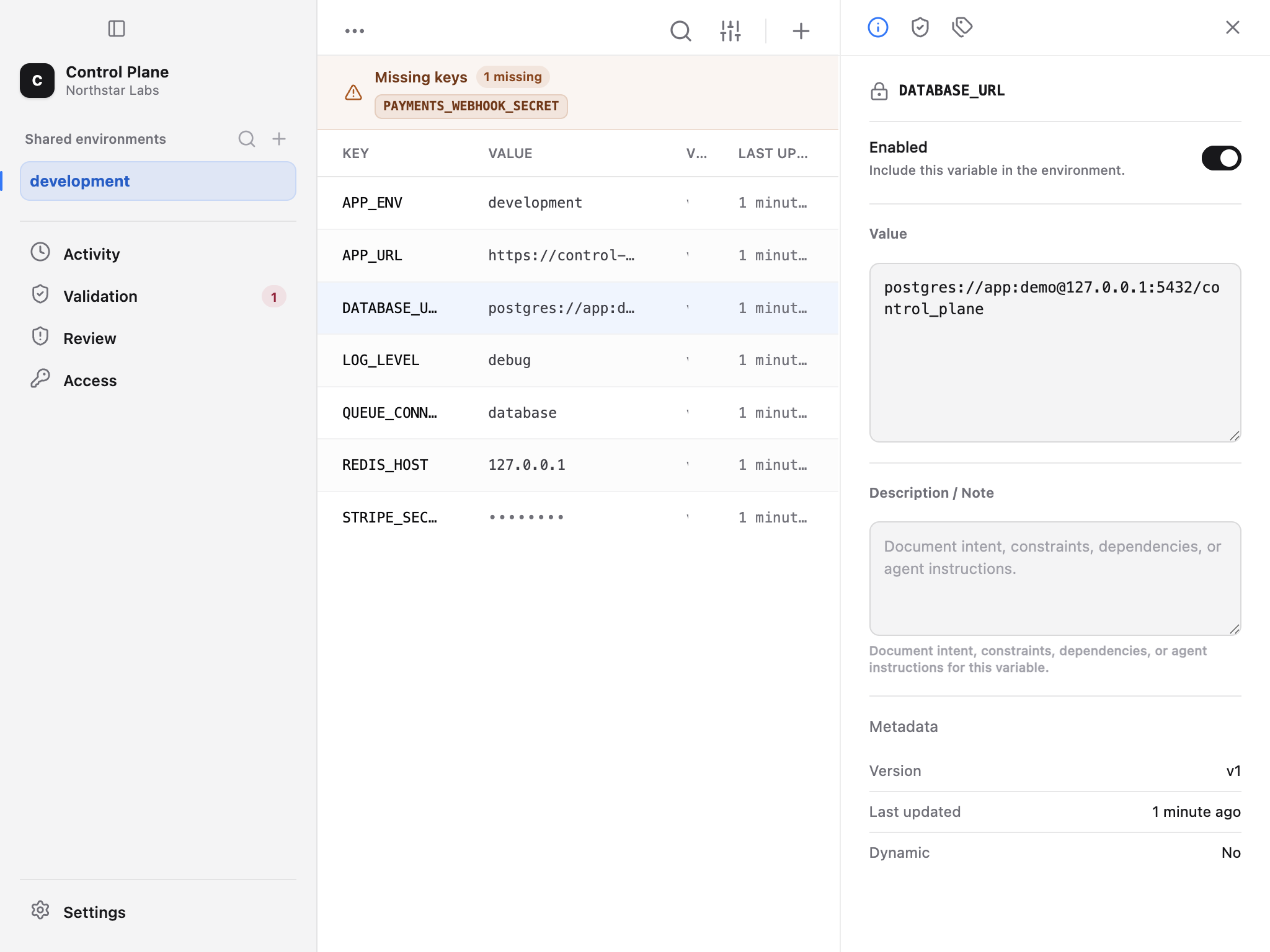Select the development environment
Screen dimensions: 1270x952
(x=158, y=181)
